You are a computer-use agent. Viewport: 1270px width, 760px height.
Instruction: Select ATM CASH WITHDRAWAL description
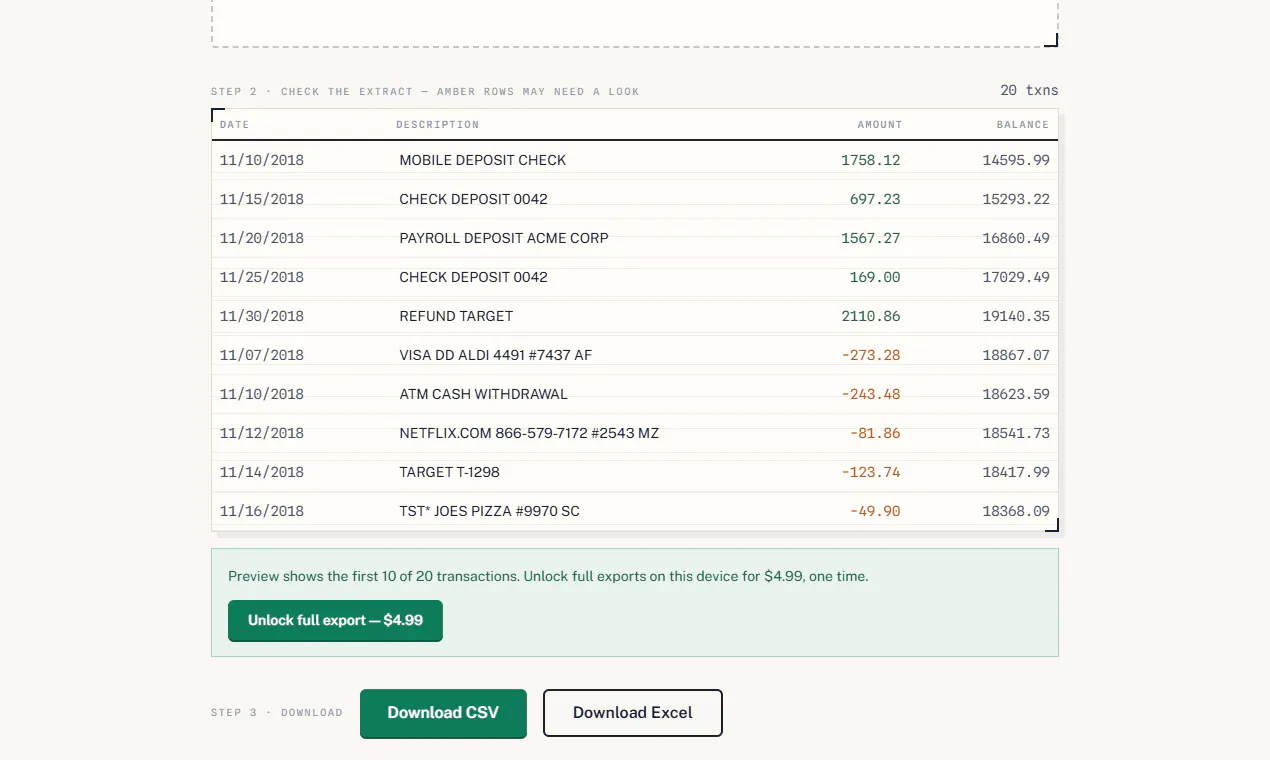coord(484,394)
